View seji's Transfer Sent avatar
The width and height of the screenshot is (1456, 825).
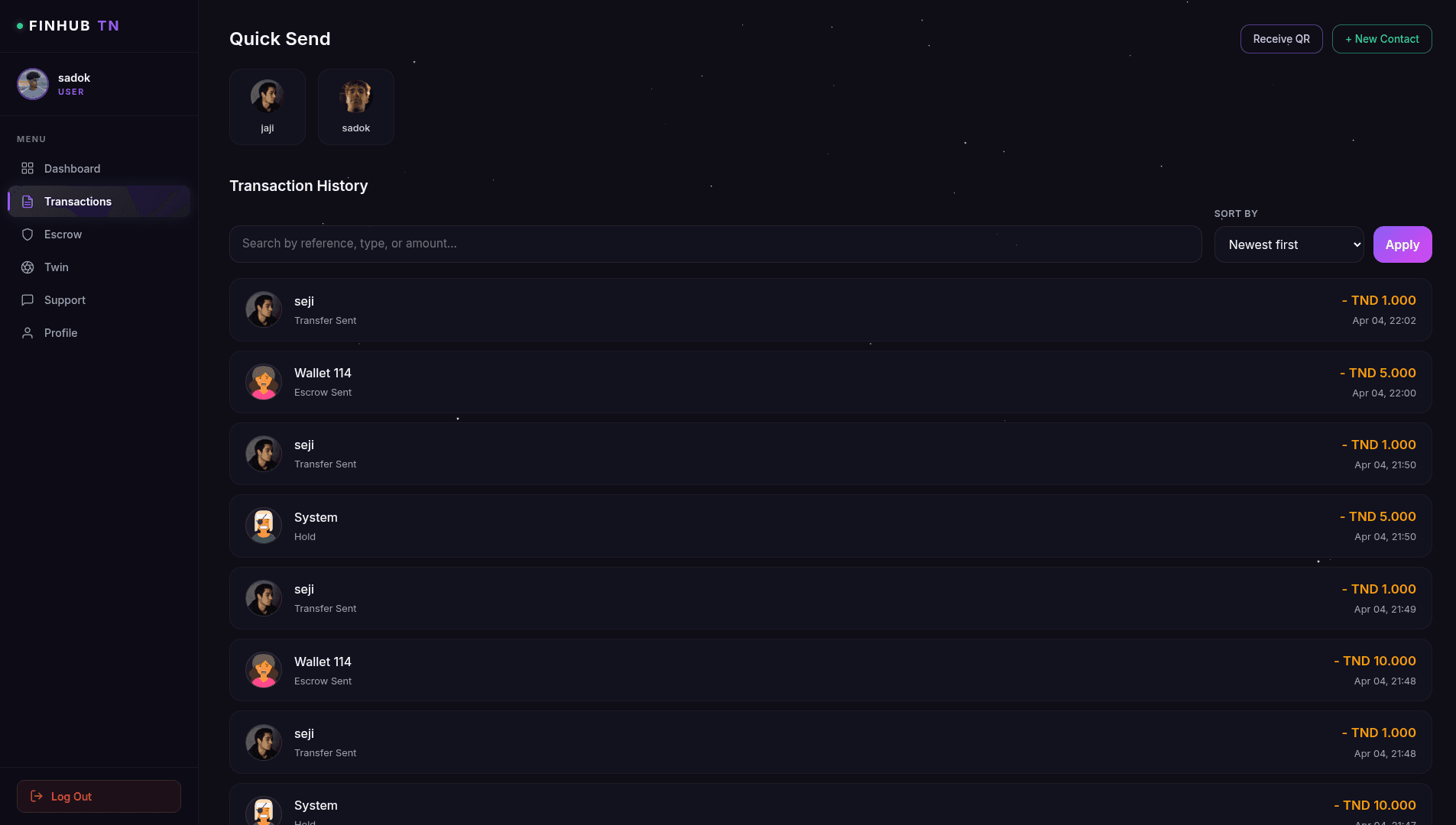click(x=263, y=309)
